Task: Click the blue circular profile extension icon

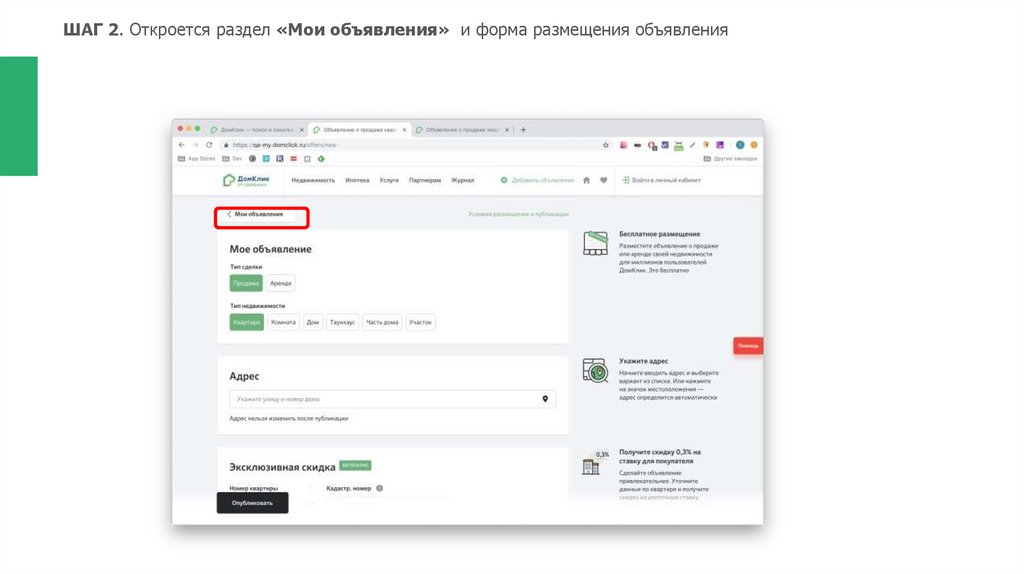Action: [x=740, y=145]
